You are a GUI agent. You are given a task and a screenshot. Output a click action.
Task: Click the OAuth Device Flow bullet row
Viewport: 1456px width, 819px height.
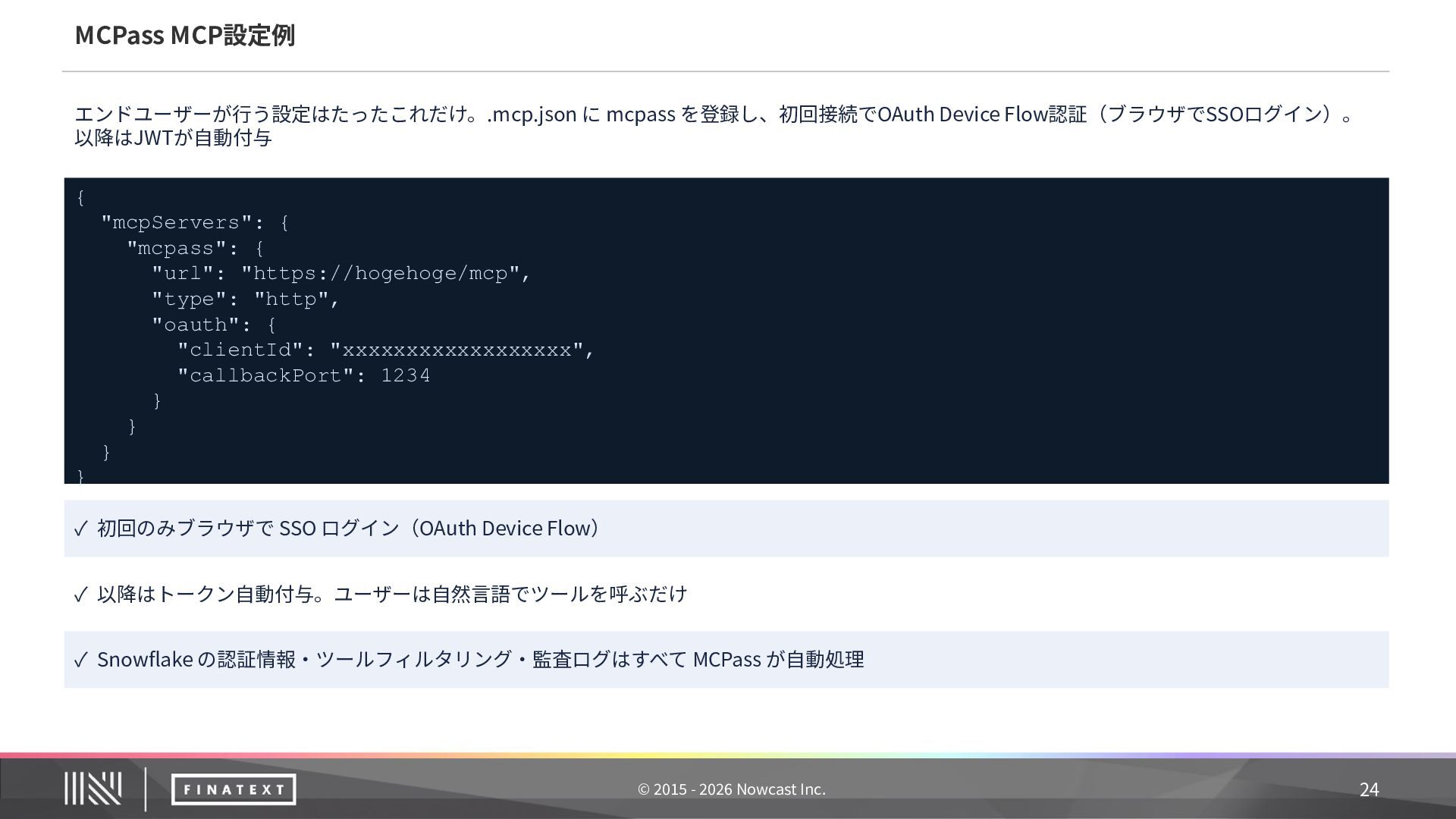(x=726, y=529)
